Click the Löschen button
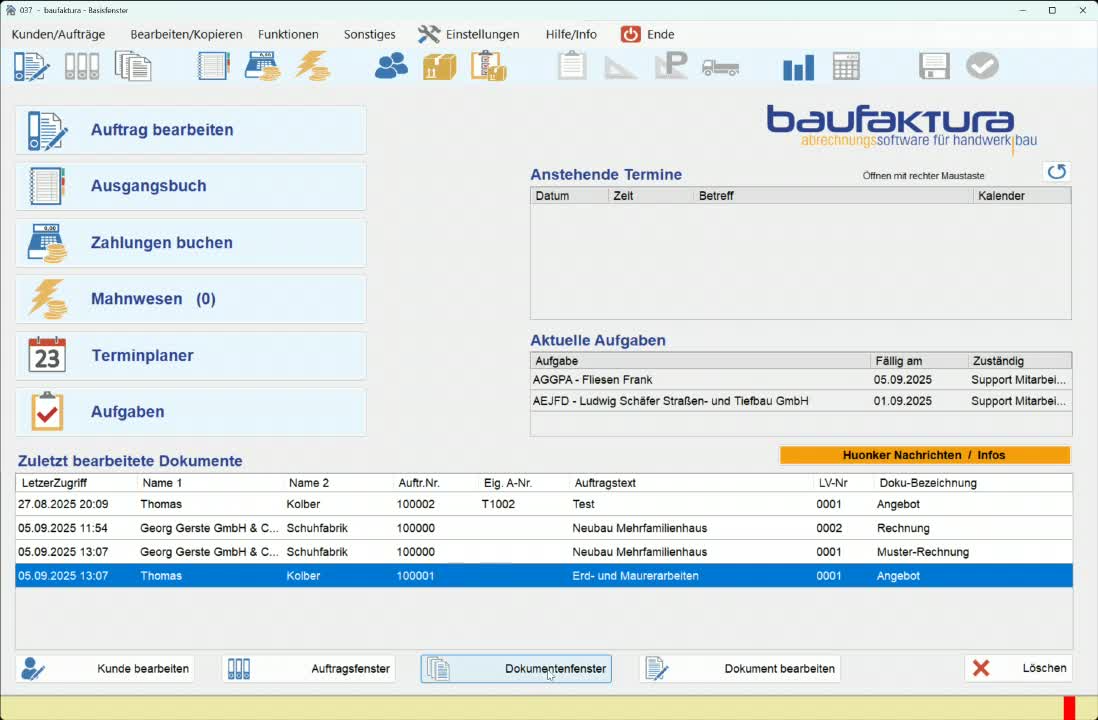The height and width of the screenshot is (720, 1098). point(1019,668)
